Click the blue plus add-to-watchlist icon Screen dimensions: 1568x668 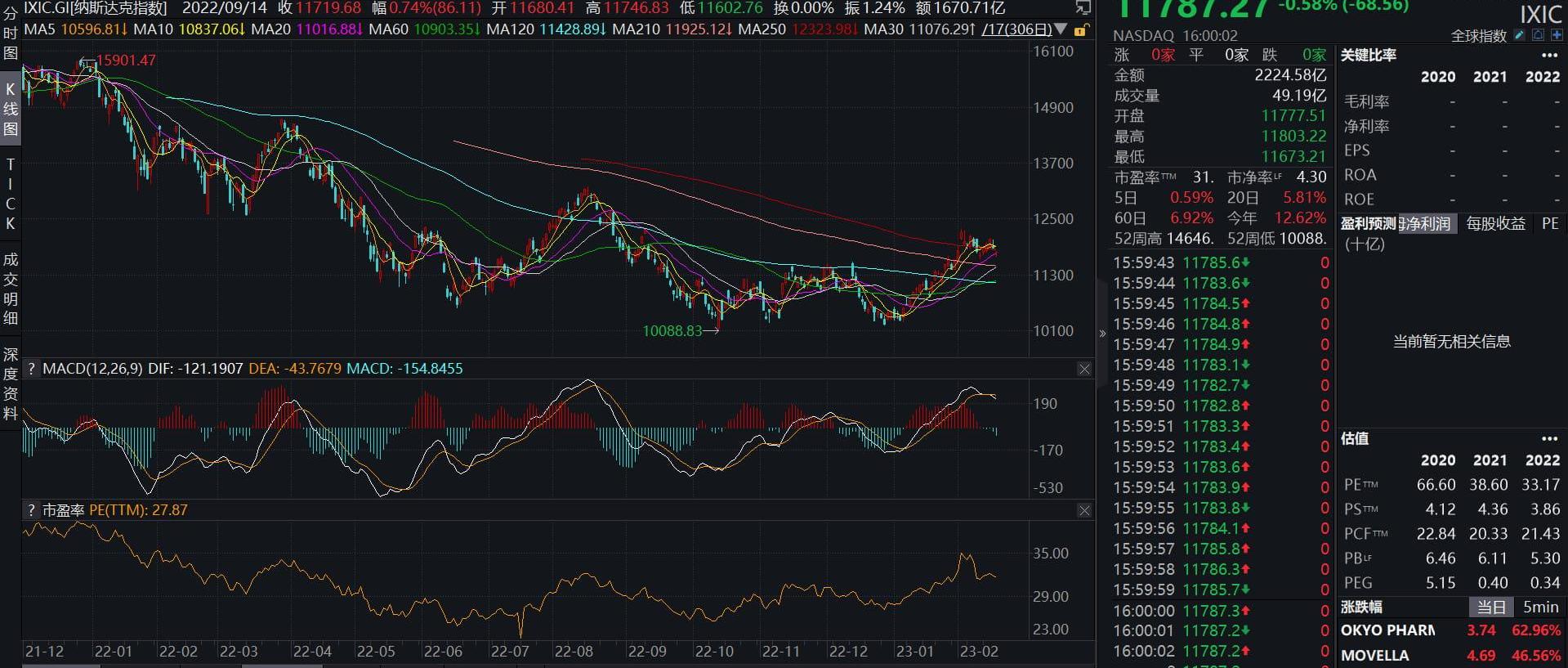click(x=1556, y=35)
